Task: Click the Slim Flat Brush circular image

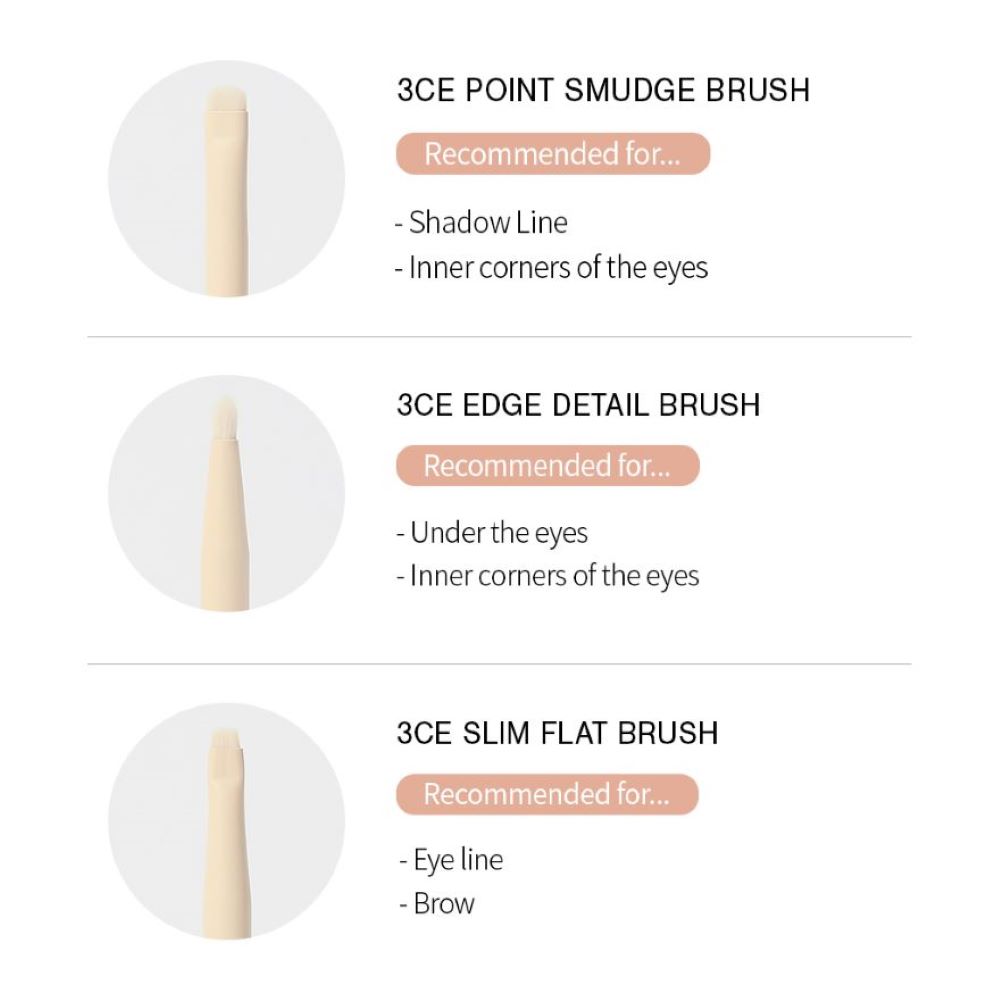Action: click(226, 821)
